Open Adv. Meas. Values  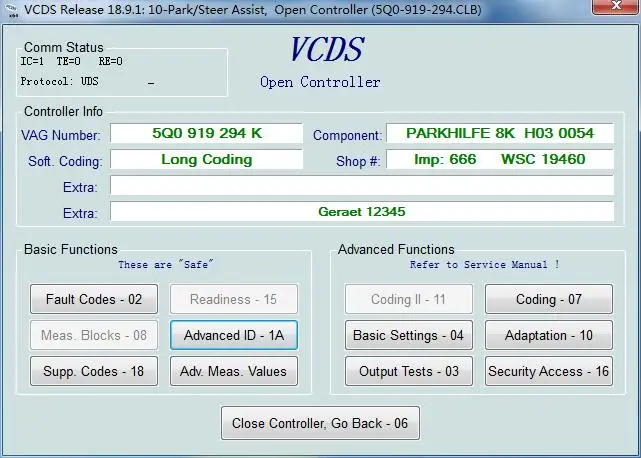[x=234, y=371]
